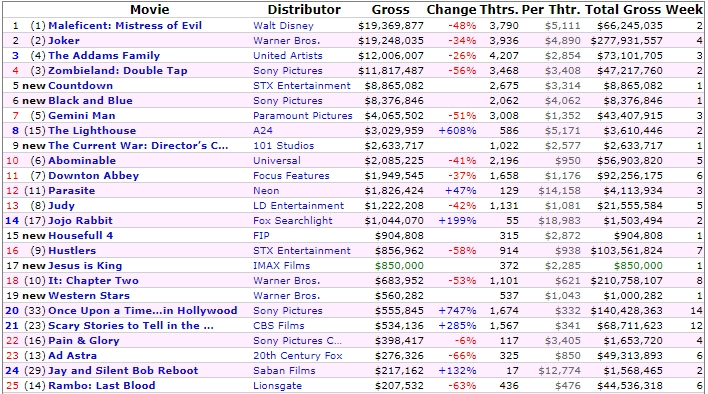
Task: Open the A24 distributor page
Action: [263, 130]
